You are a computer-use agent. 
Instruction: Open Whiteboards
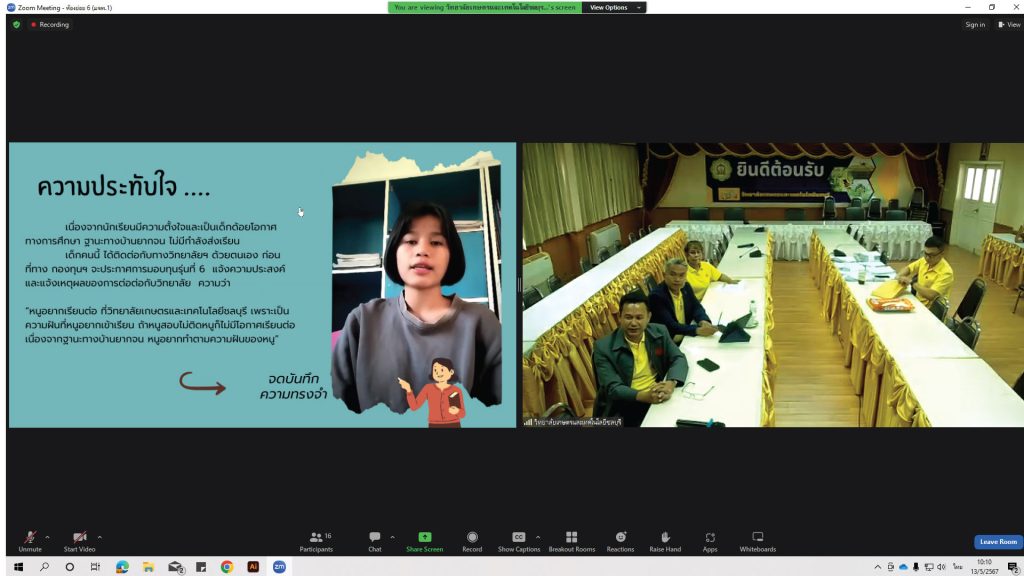tap(757, 540)
